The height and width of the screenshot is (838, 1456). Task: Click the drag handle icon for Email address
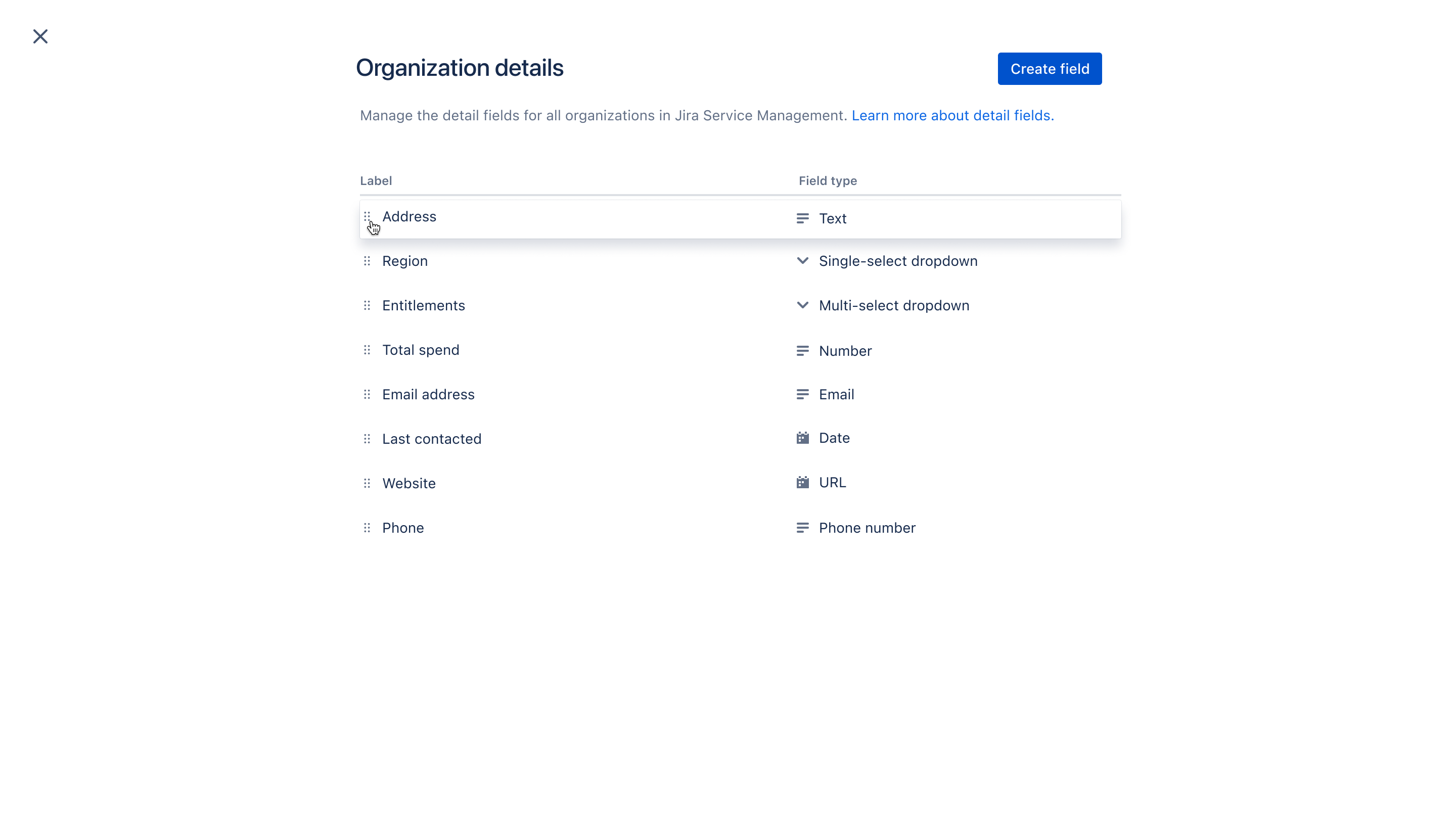coord(367,394)
